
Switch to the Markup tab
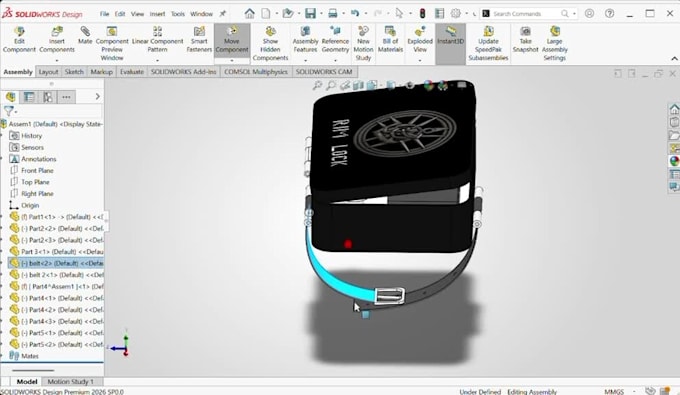[x=101, y=72]
